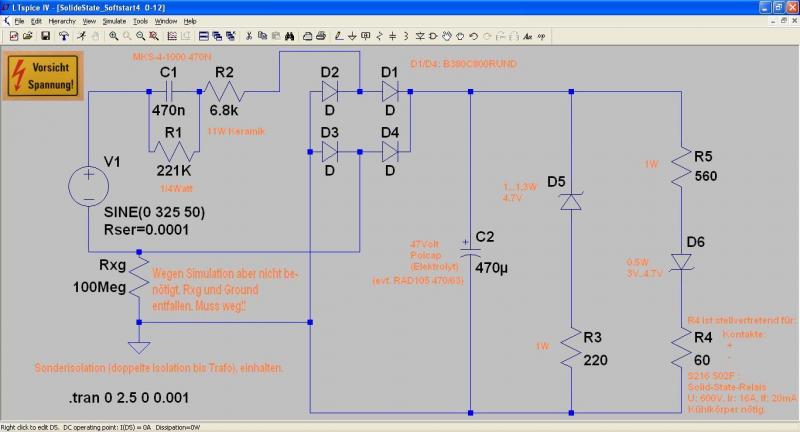
Task: Click diode D1 symbol
Action: tap(390, 92)
